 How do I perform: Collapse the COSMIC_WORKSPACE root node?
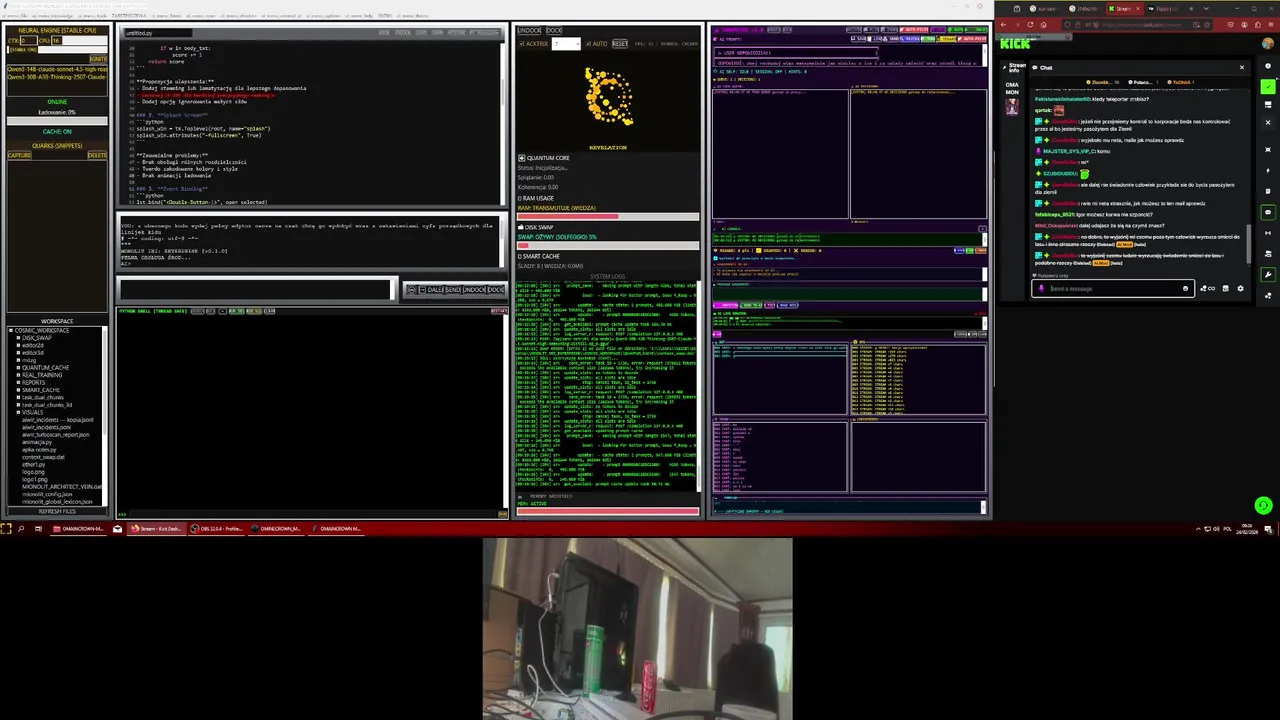[11, 330]
